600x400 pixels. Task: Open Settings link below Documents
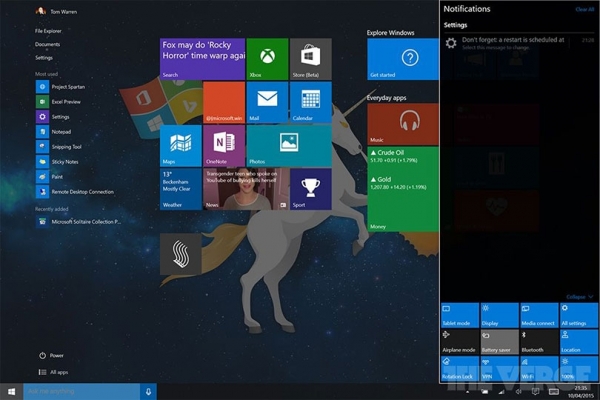coord(44,58)
